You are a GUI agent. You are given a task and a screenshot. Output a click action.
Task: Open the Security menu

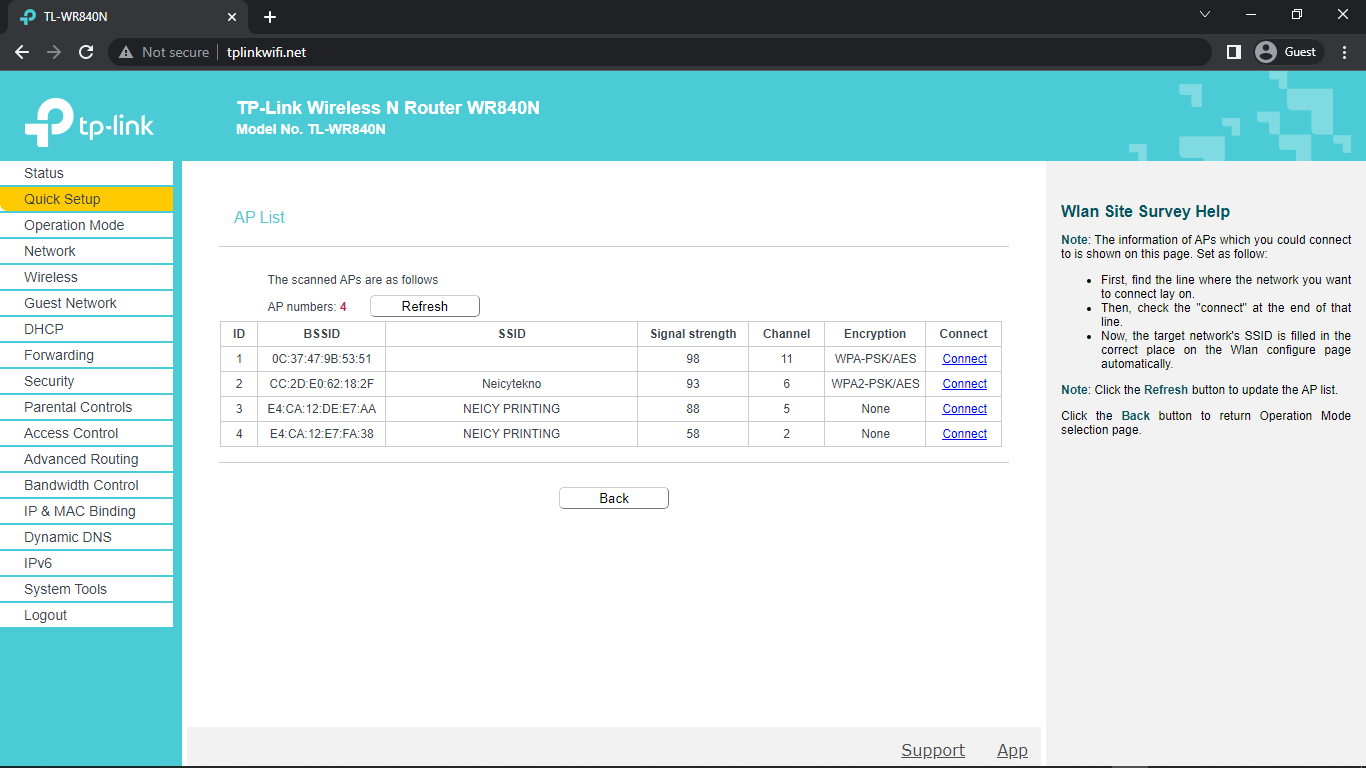point(86,381)
